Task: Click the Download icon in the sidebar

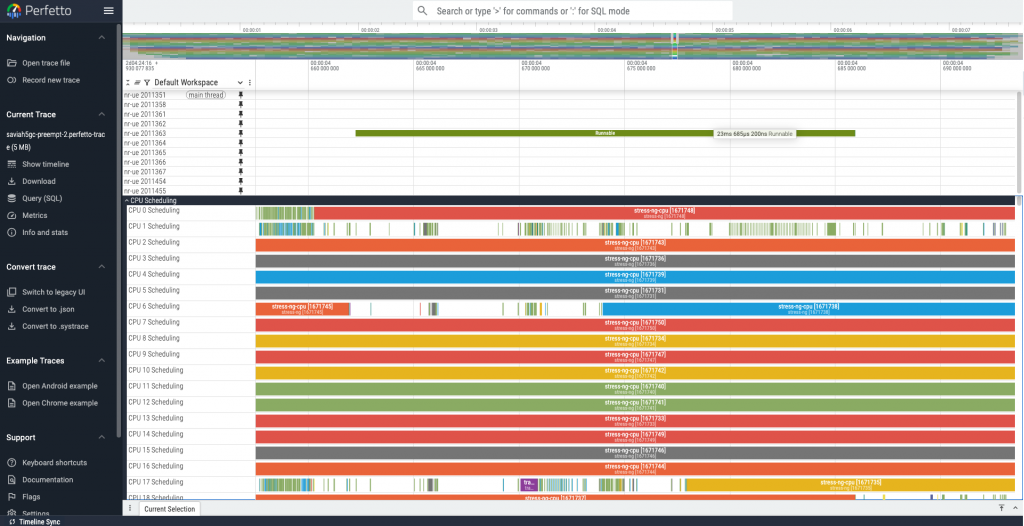Action: pos(11,182)
